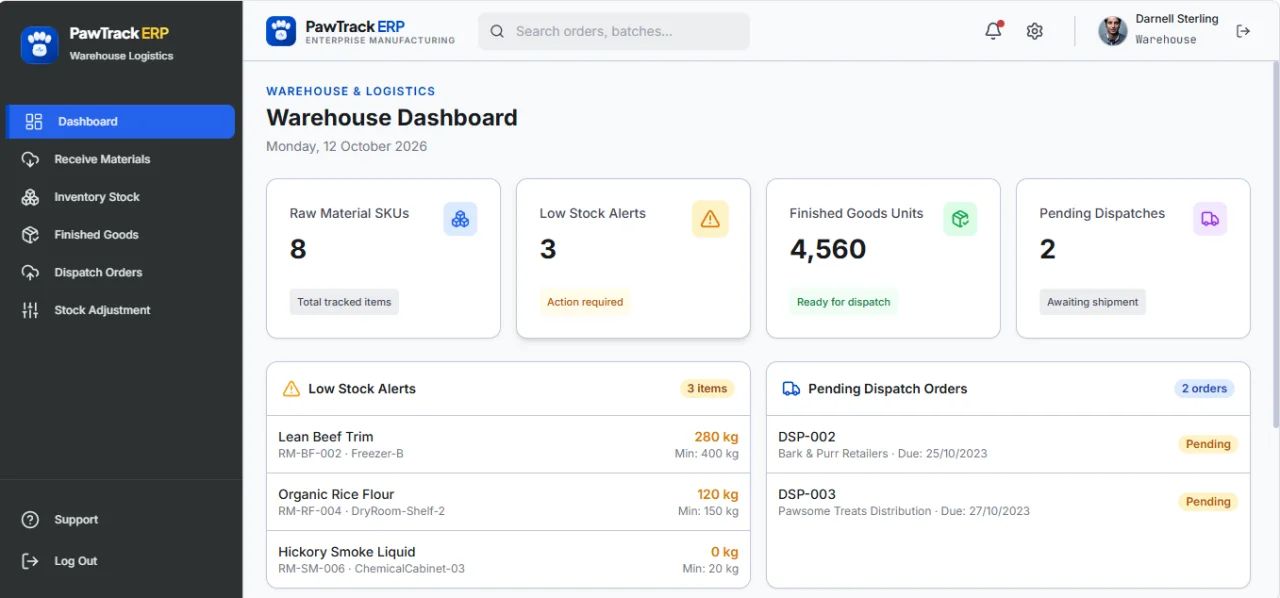Select the Organic Rice Flour alert row
Image resolution: width=1280 pixels, height=598 pixels.
(508, 502)
